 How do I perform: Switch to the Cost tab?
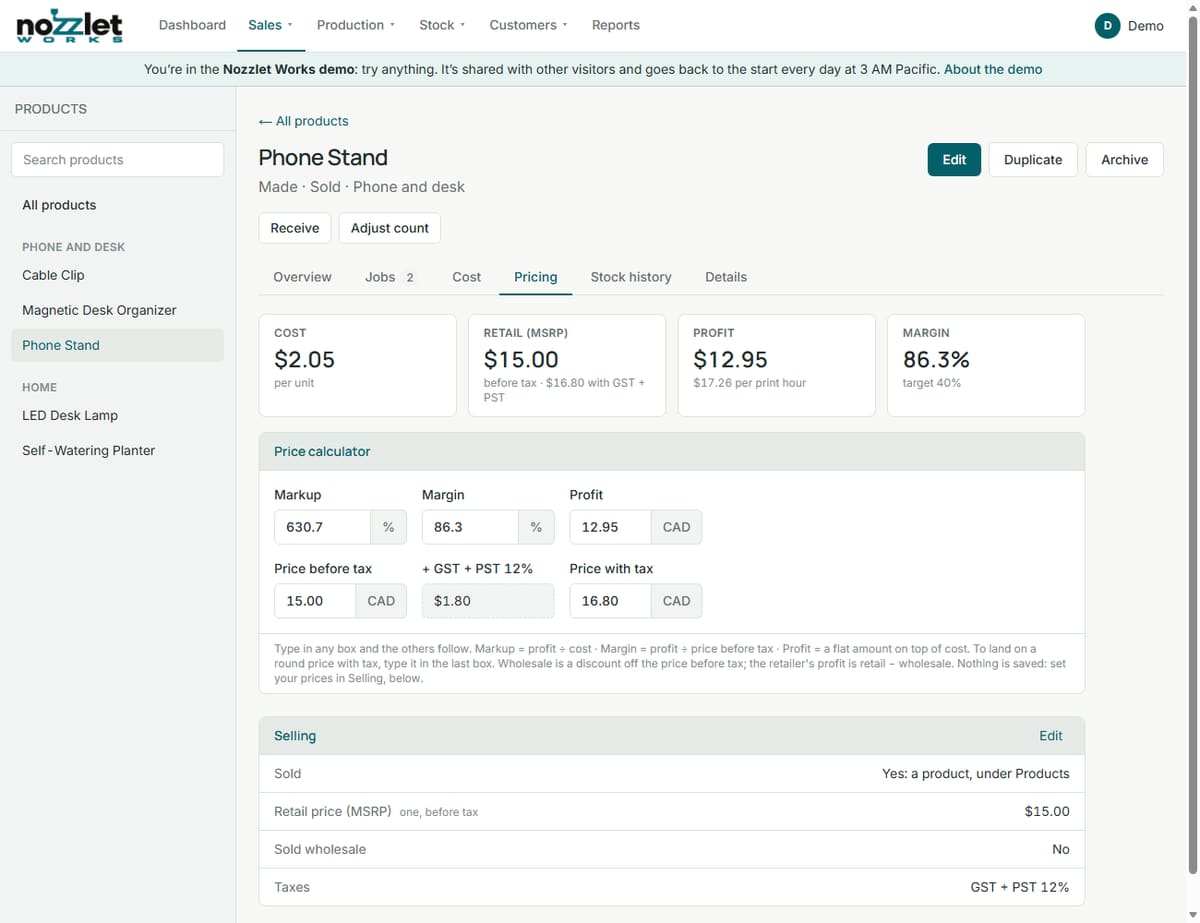point(466,277)
